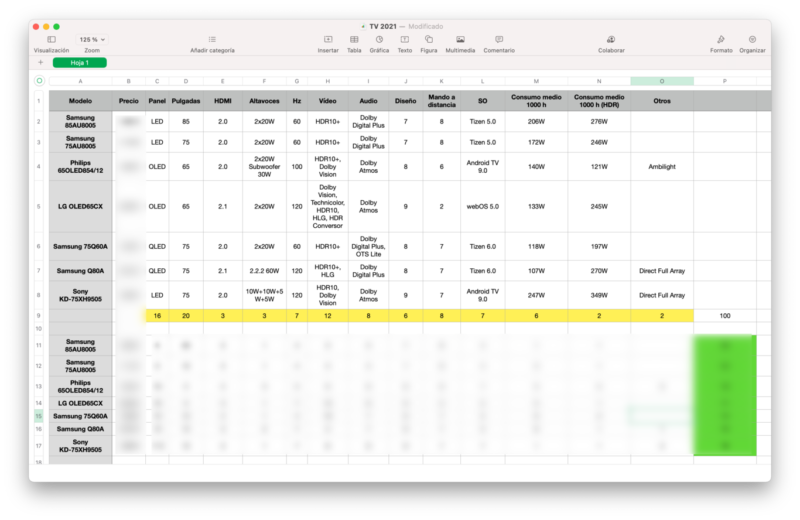Add a new table with Tabla icon
This screenshot has width=800, height=520.
[354, 40]
